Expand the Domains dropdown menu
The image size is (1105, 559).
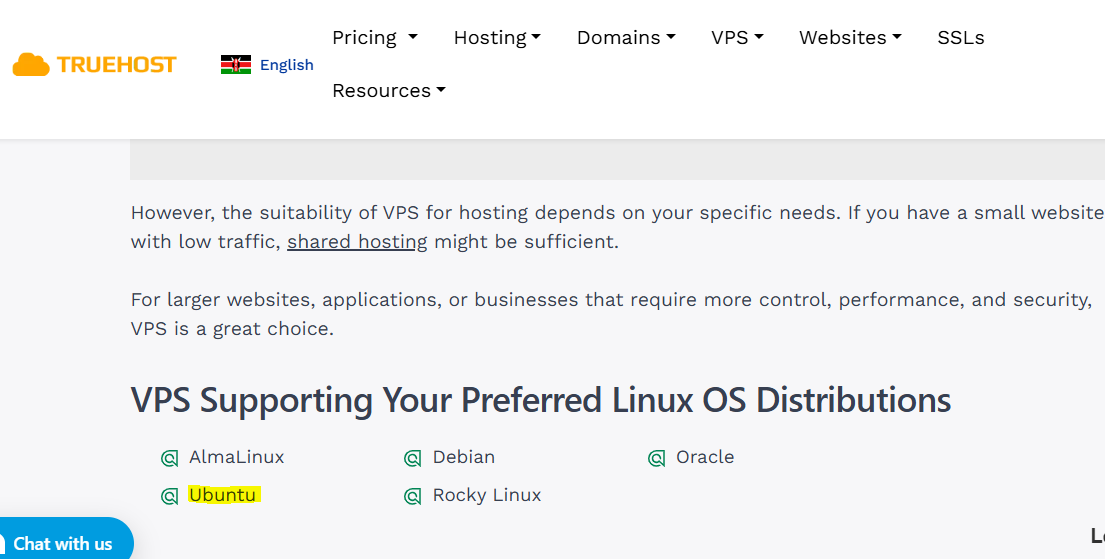(626, 37)
